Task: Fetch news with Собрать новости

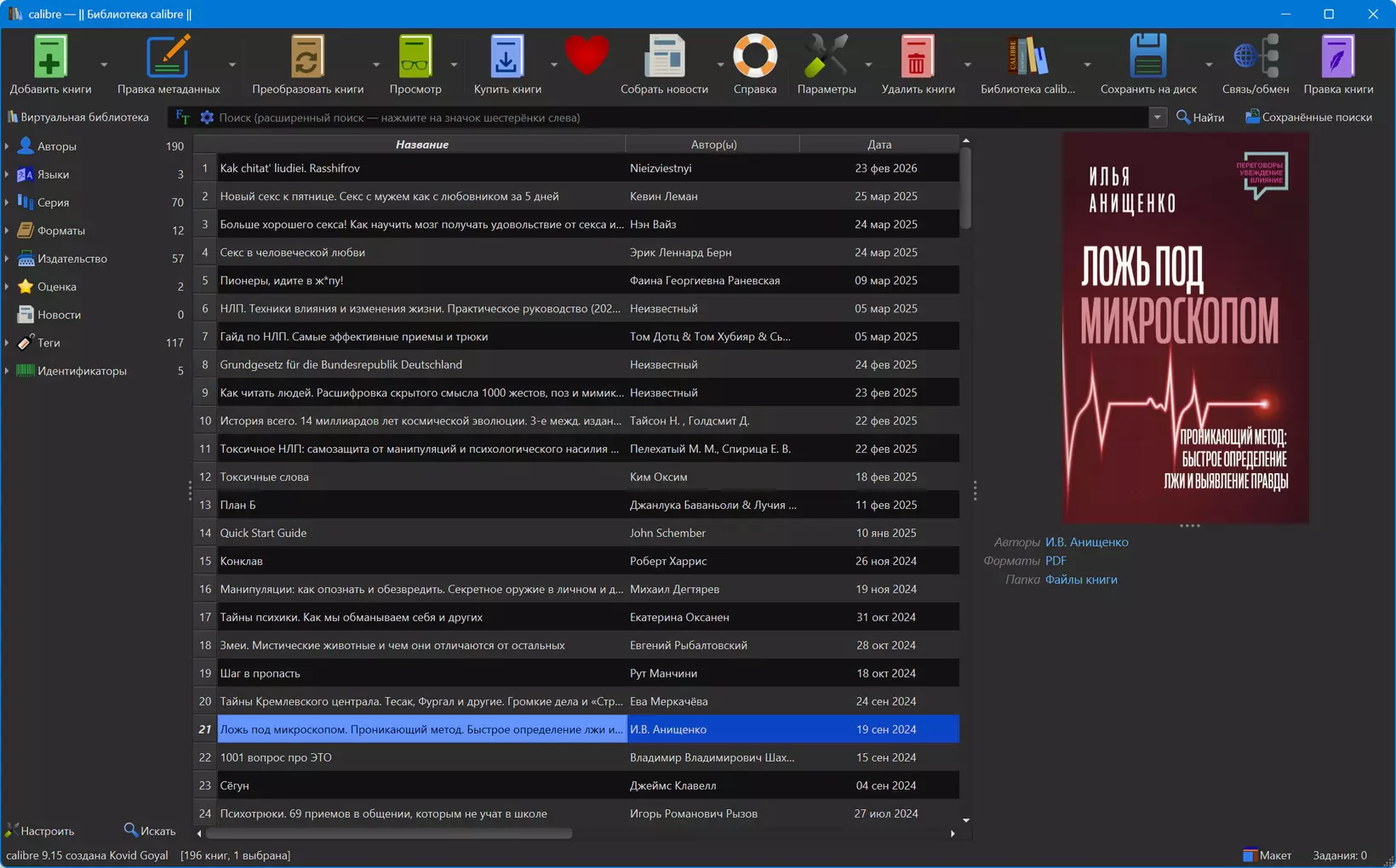Action: [x=664, y=65]
